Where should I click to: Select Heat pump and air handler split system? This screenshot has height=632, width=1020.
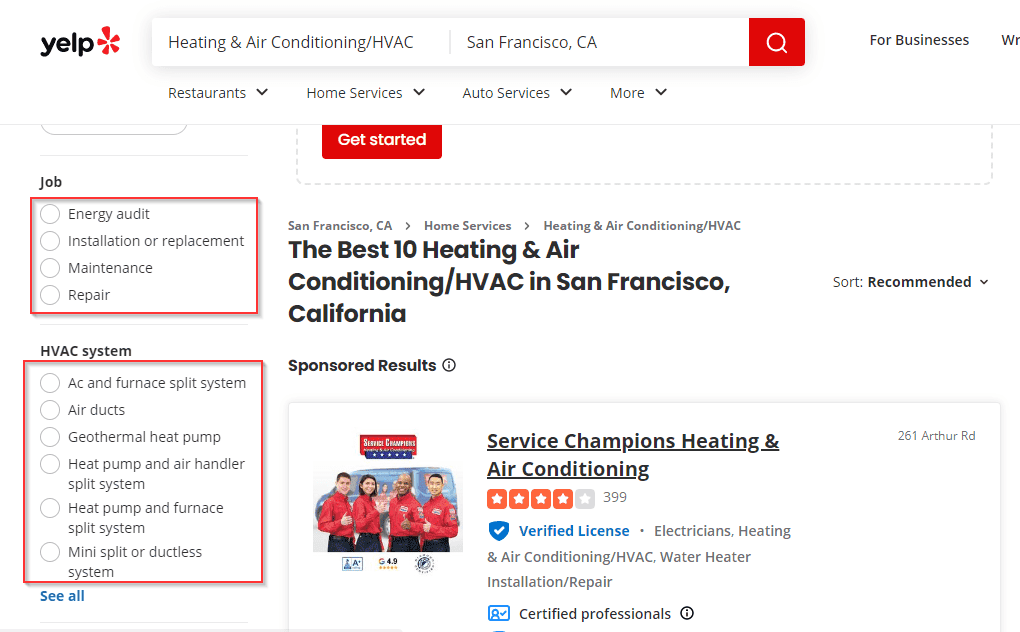tap(50, 464)
